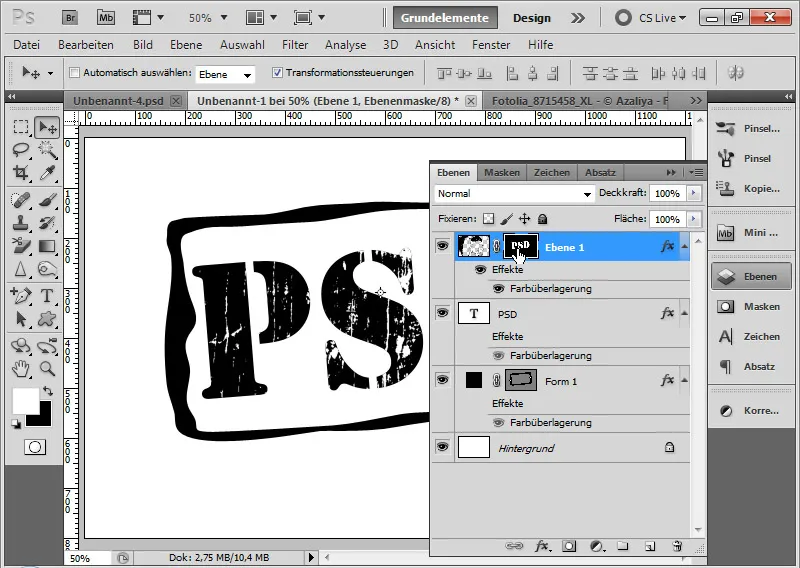The width and height of the screenshot is (800, 568).
Task: Select the Dodge tool
Action: pos(47,269)
